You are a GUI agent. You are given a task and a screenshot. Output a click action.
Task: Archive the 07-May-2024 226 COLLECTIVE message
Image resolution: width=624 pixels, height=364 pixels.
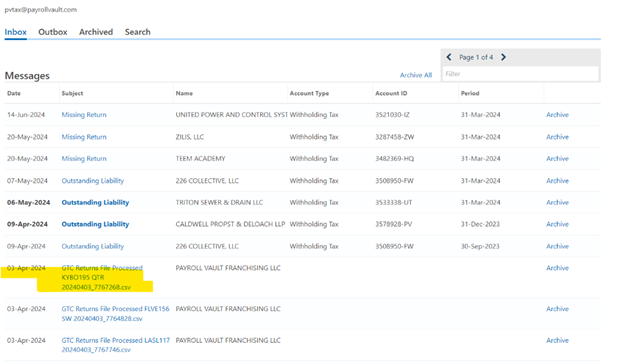(557, 181)
